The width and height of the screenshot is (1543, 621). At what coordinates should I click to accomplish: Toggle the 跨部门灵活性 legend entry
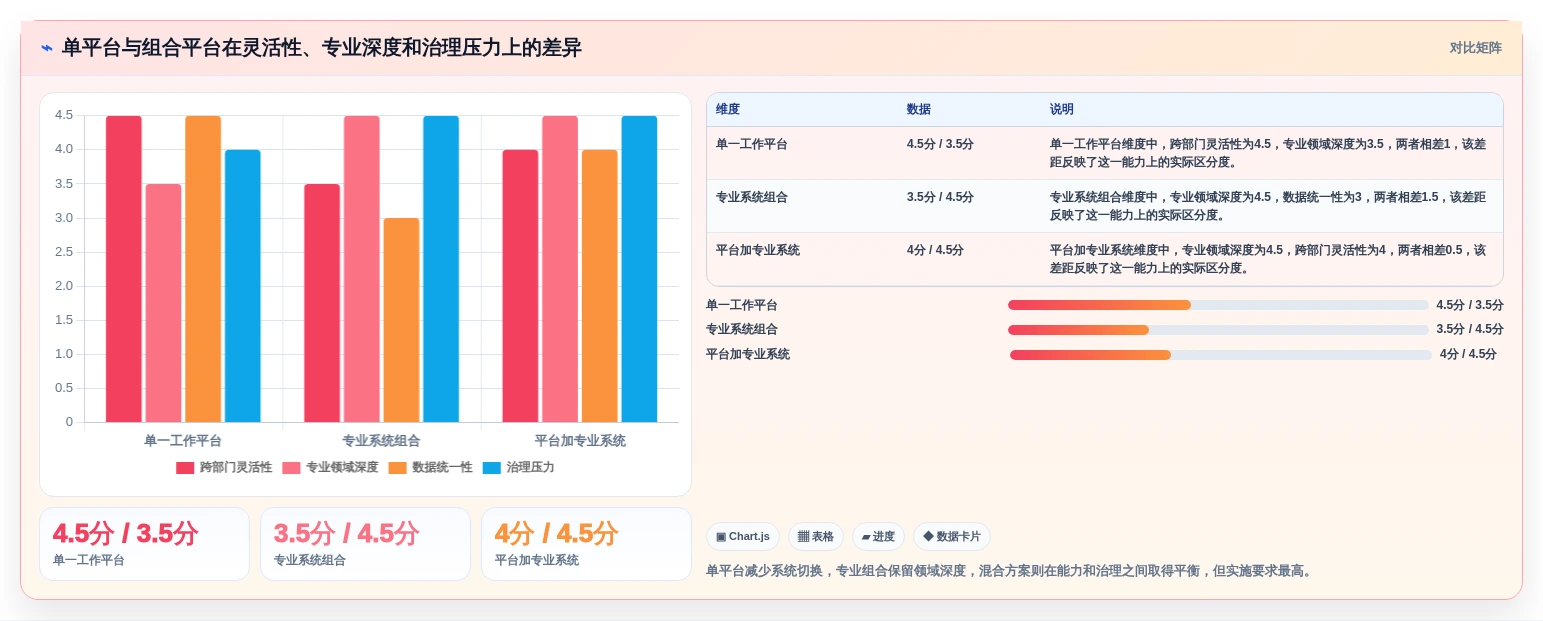(x=224, y=467)
